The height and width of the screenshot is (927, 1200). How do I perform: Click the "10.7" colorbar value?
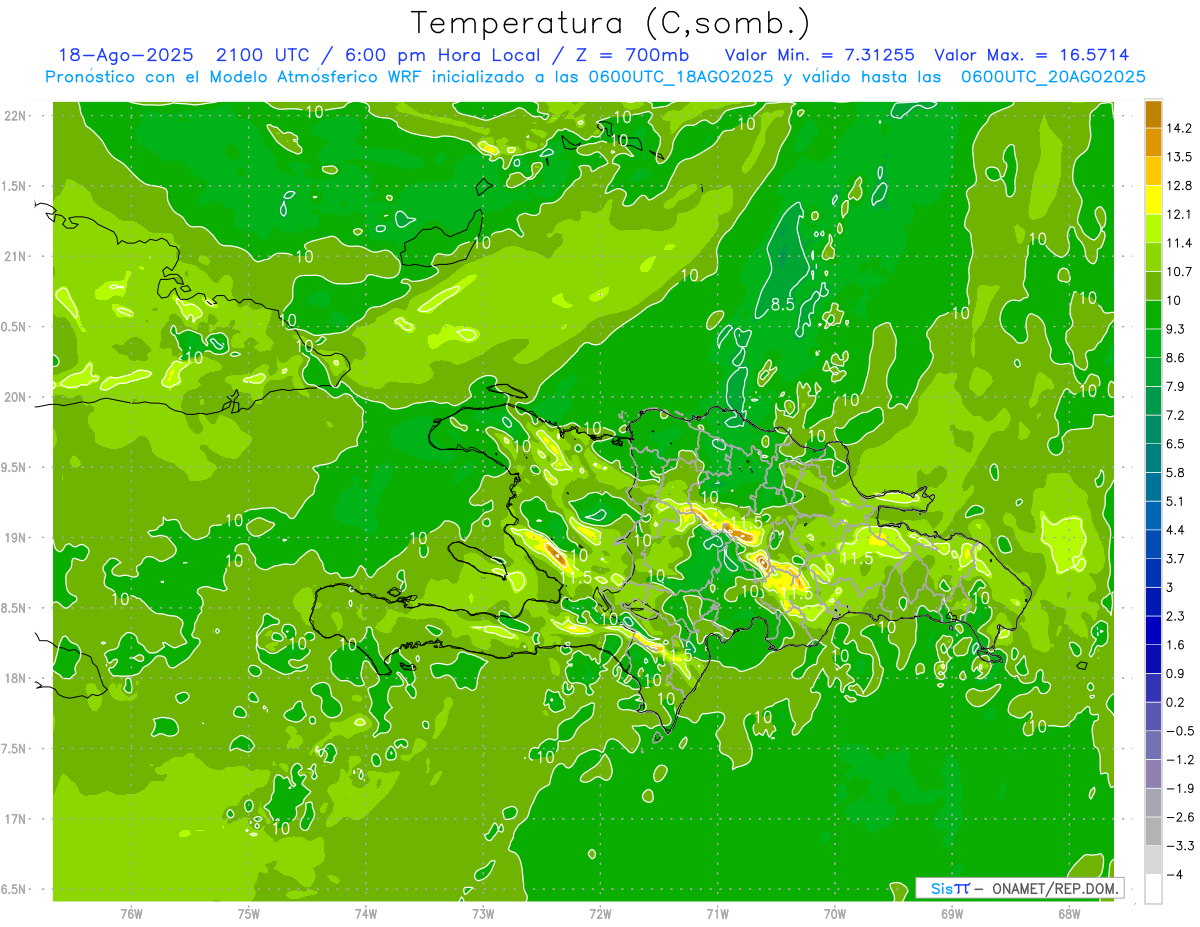1178,272
